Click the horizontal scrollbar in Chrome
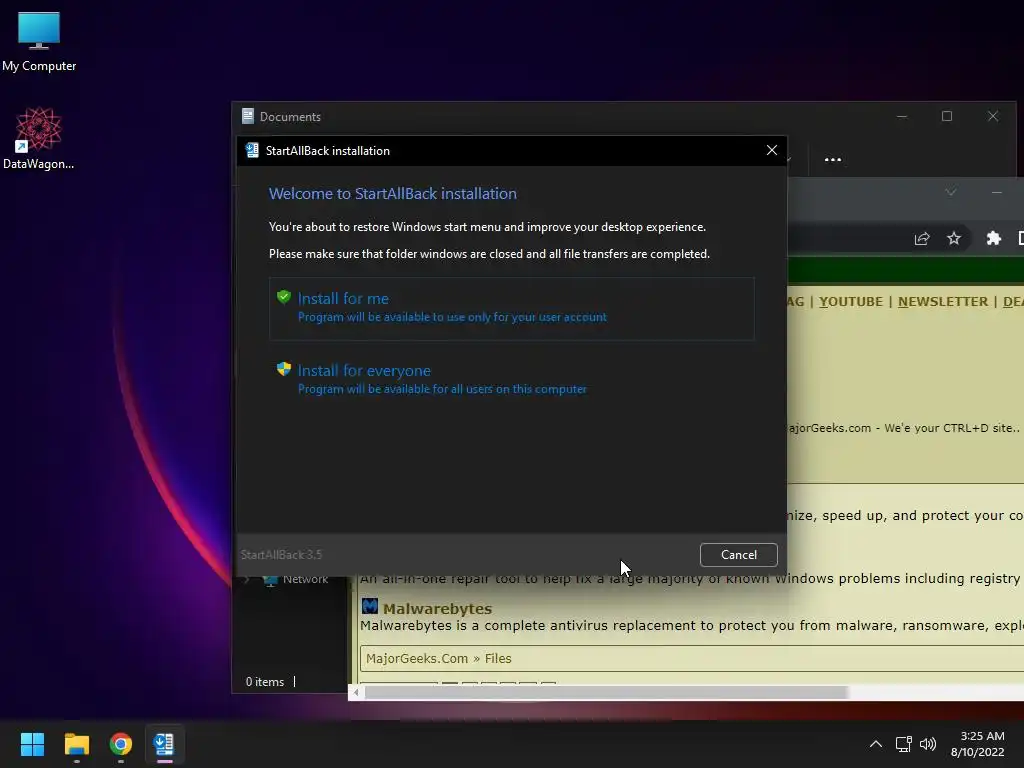Image resolution: width=1024 pixels, height=768 pixels. (x=606, y=692)
